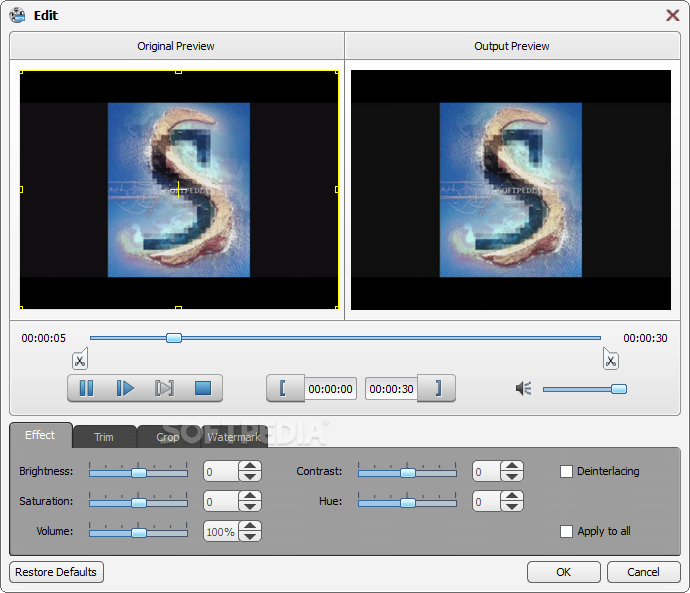Click the right scissors trim marker
The height and width of the screenshot is (593, 690).
tap(610, 359)
